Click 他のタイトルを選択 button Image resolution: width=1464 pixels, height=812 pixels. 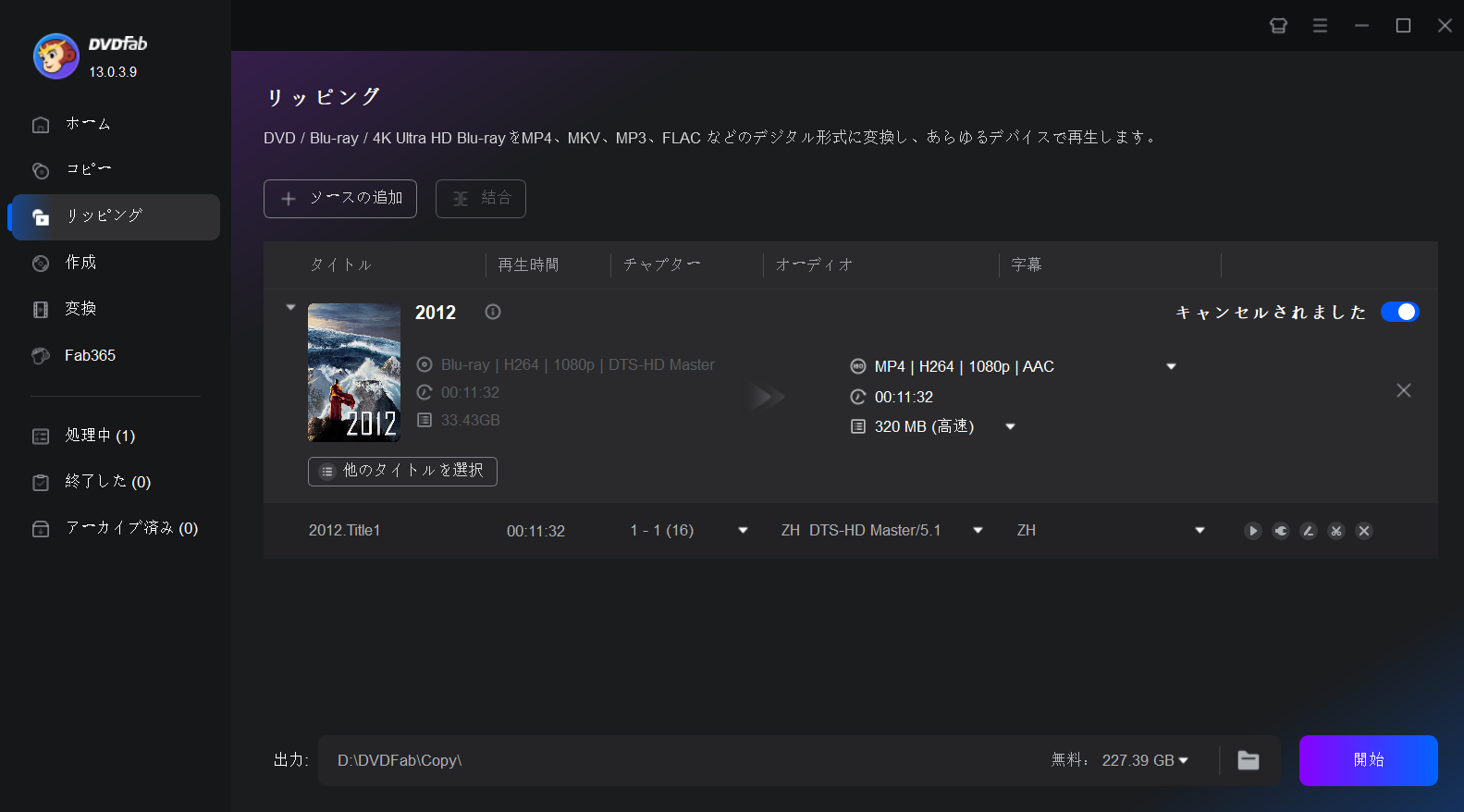(x=402, y=471)
